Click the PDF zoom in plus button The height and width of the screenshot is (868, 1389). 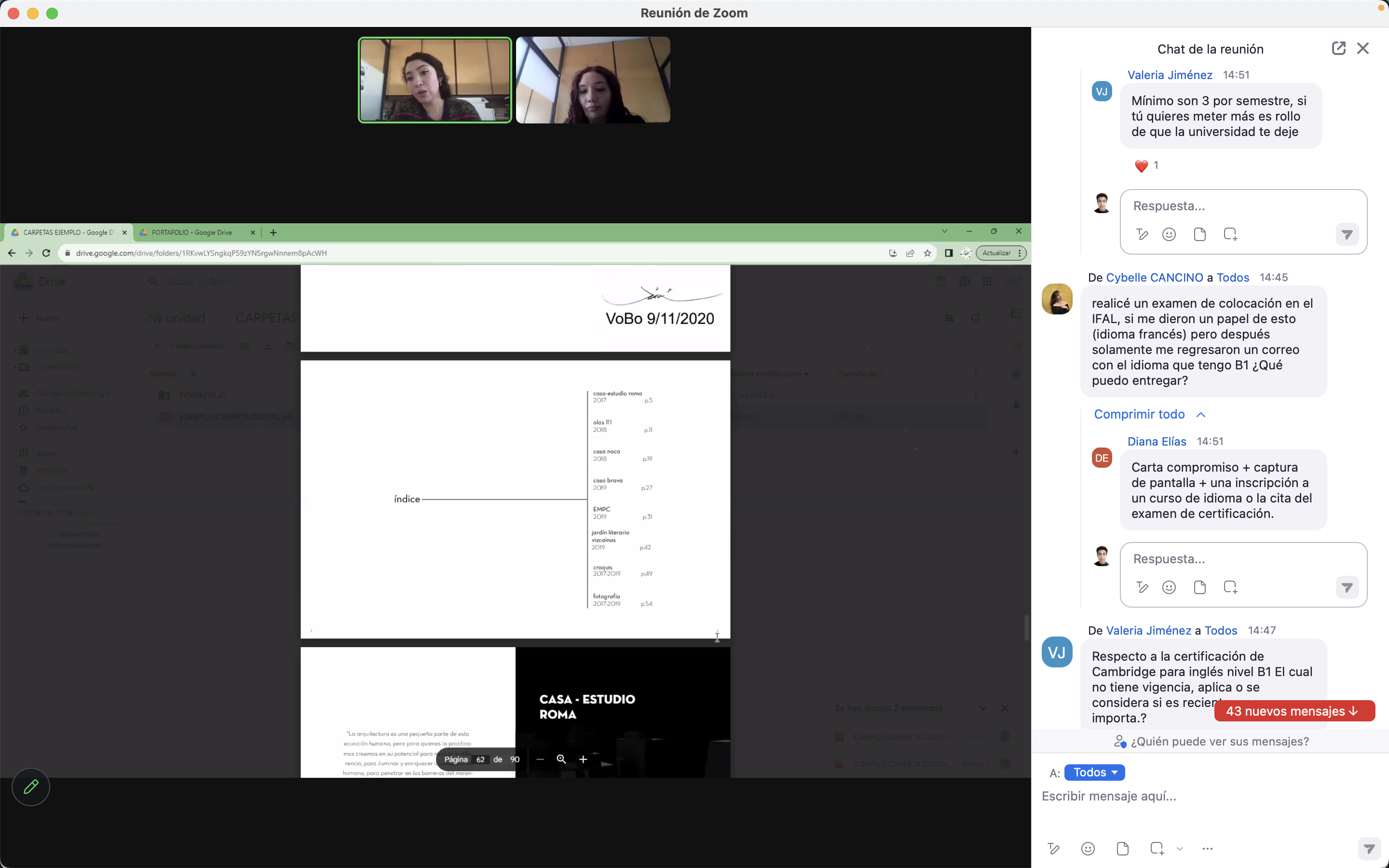click(583, 759)
